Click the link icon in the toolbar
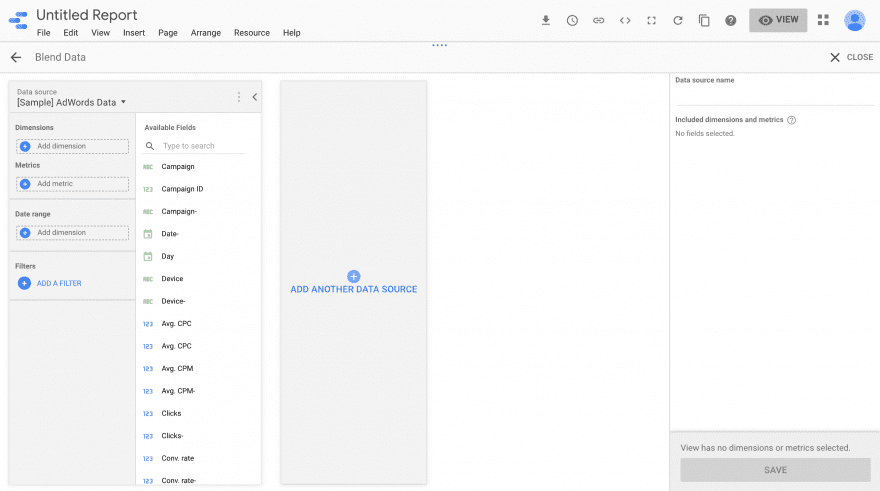This screenshot has width=880, height=491. point(598,21)
